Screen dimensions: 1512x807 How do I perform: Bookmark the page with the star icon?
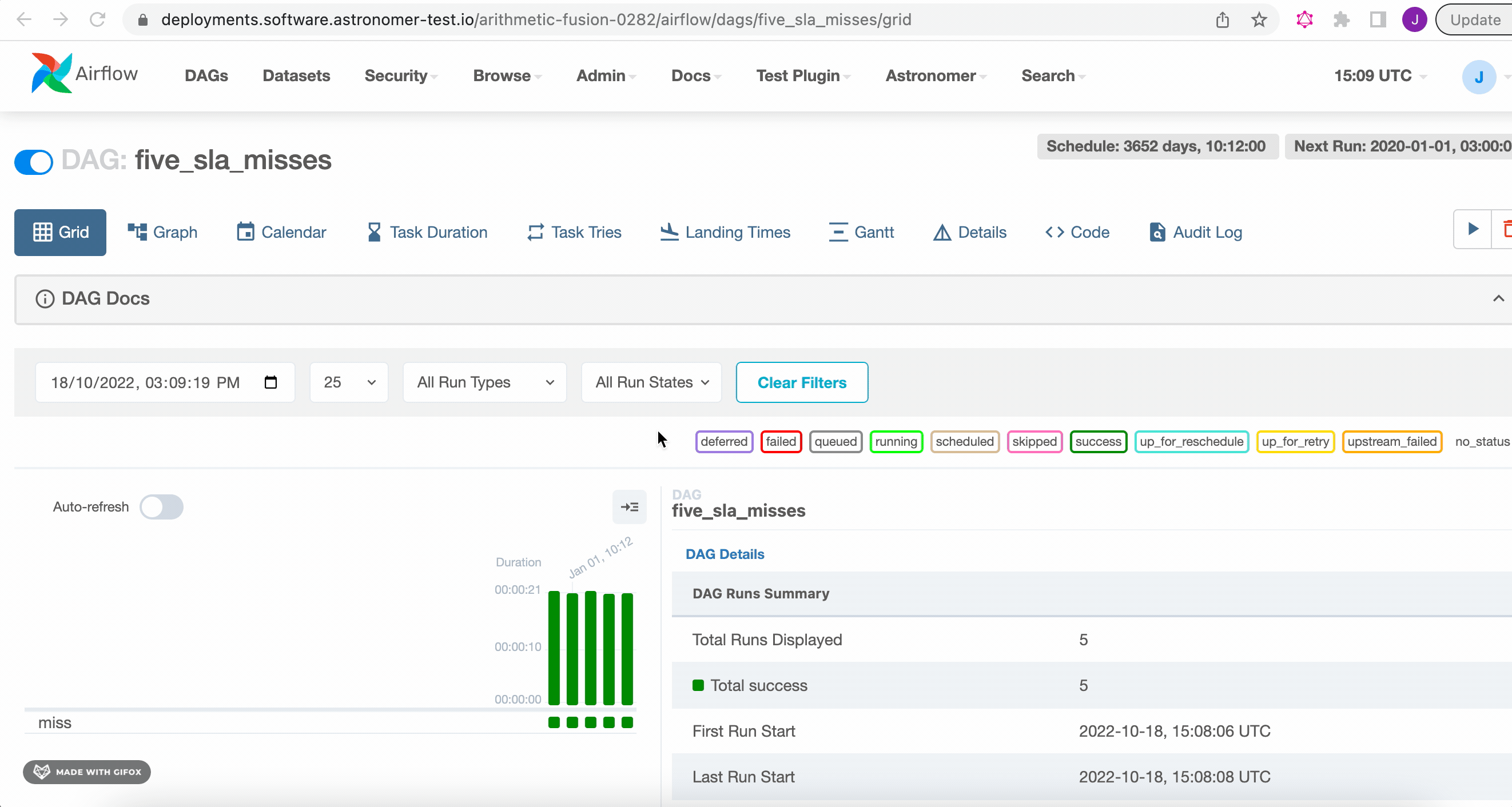(x=1259, y=20)
